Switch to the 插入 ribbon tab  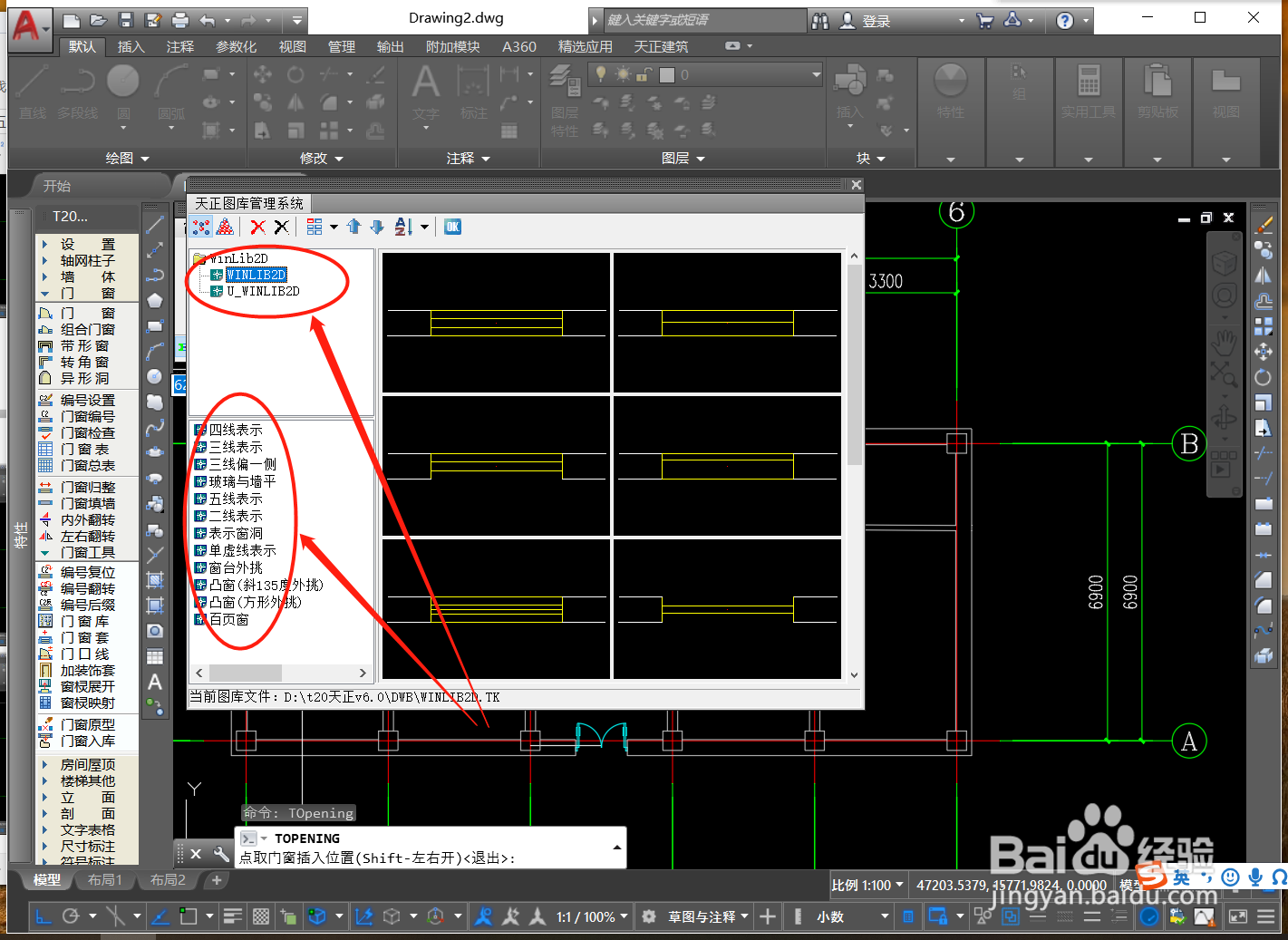[131, 46]
